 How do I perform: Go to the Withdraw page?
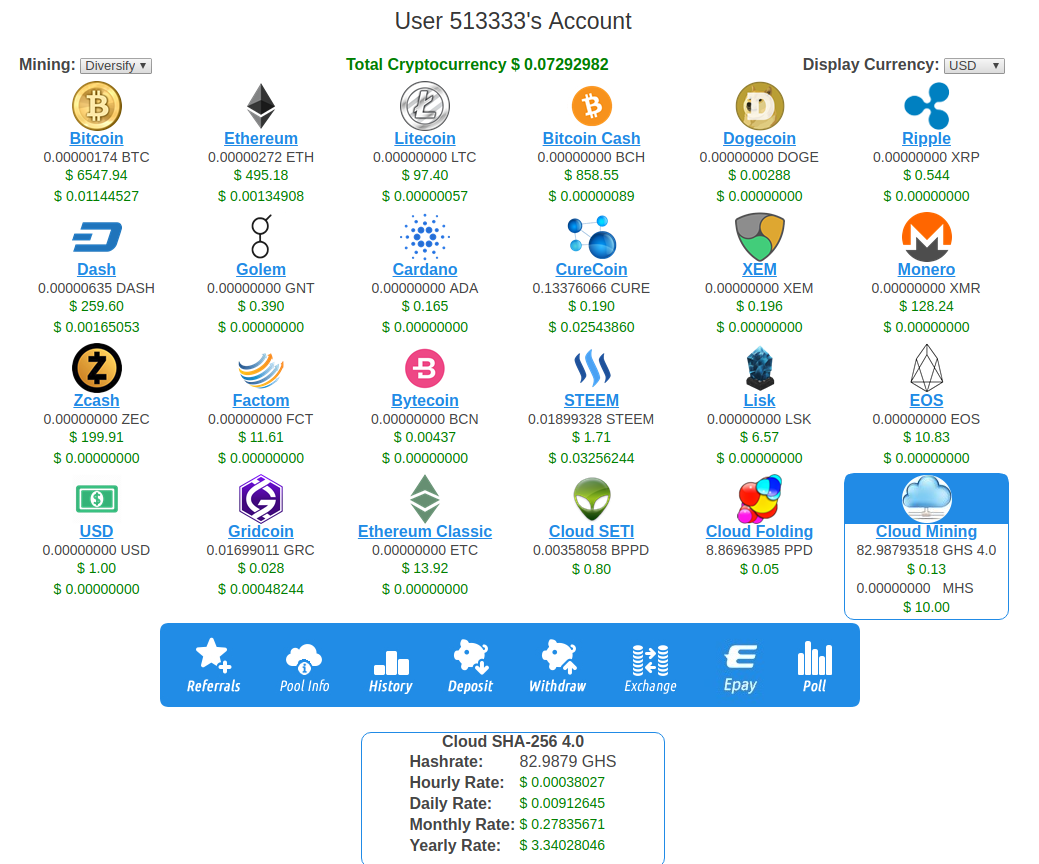(557, 665)
